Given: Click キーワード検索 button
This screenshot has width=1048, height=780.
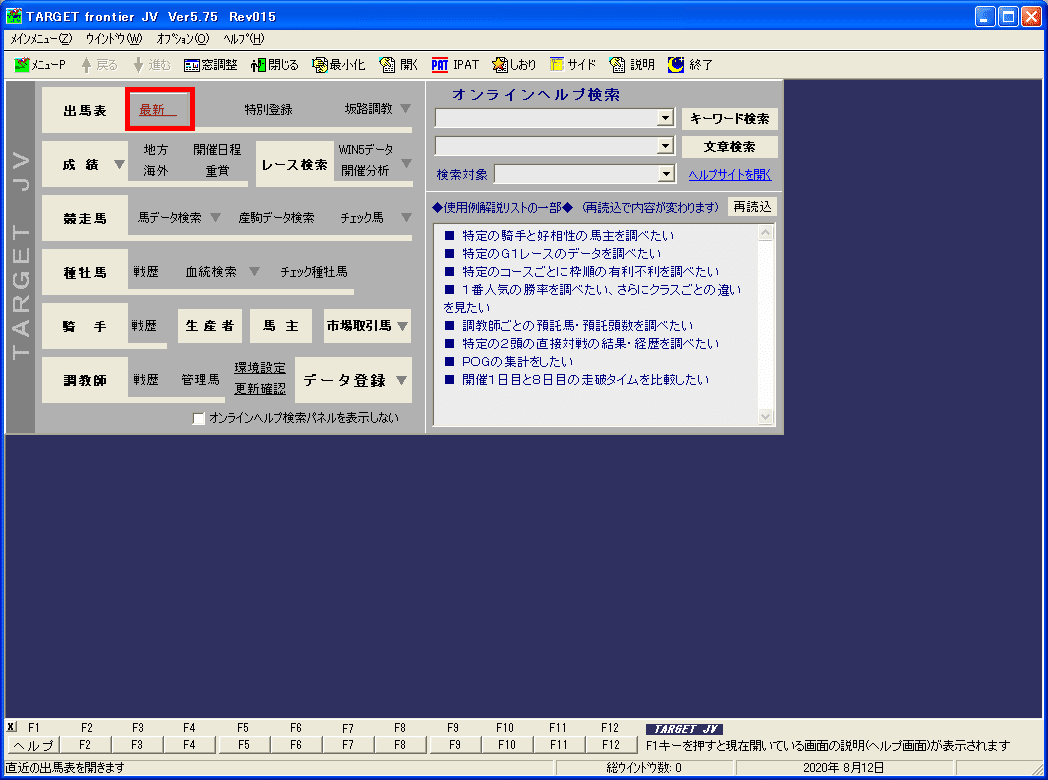Looking at the screenshot, I should pos(729,119).
